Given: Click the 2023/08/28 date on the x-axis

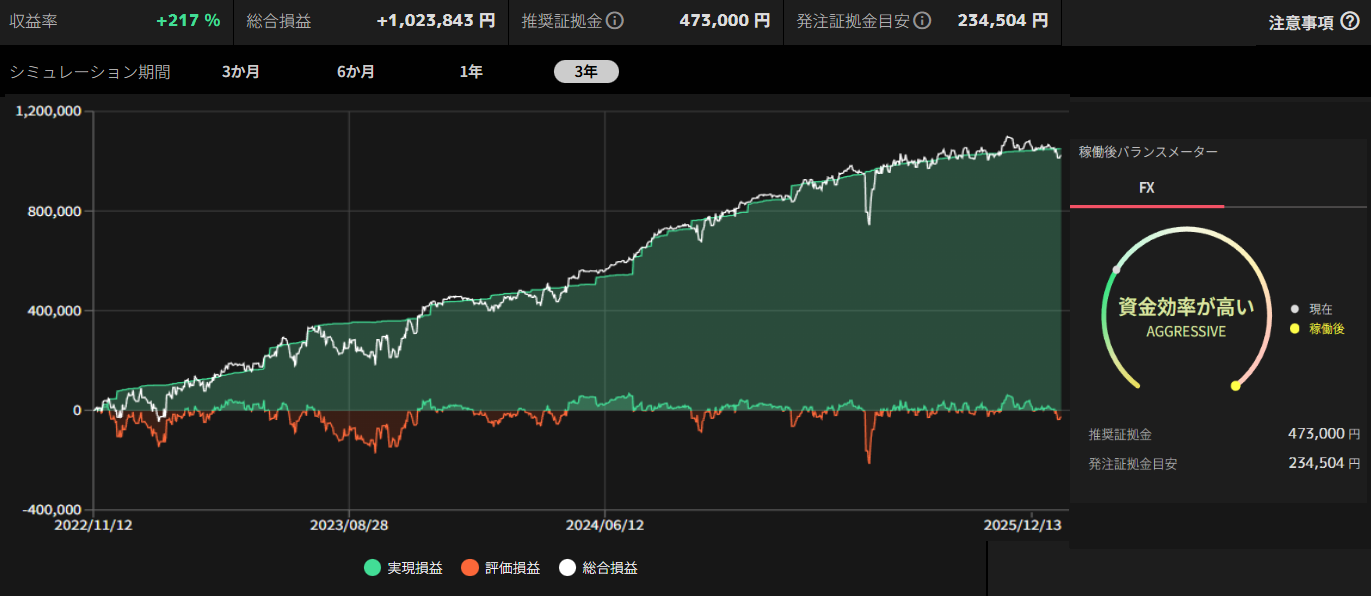Looking at the screenshot, I should point(349,524).
